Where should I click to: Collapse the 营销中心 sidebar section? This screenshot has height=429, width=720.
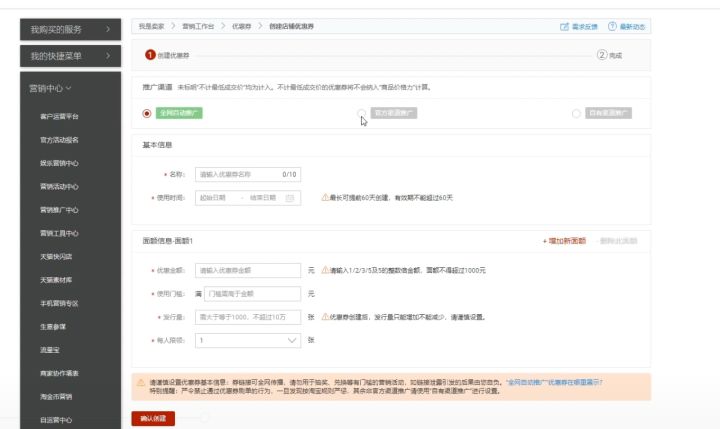51,88
